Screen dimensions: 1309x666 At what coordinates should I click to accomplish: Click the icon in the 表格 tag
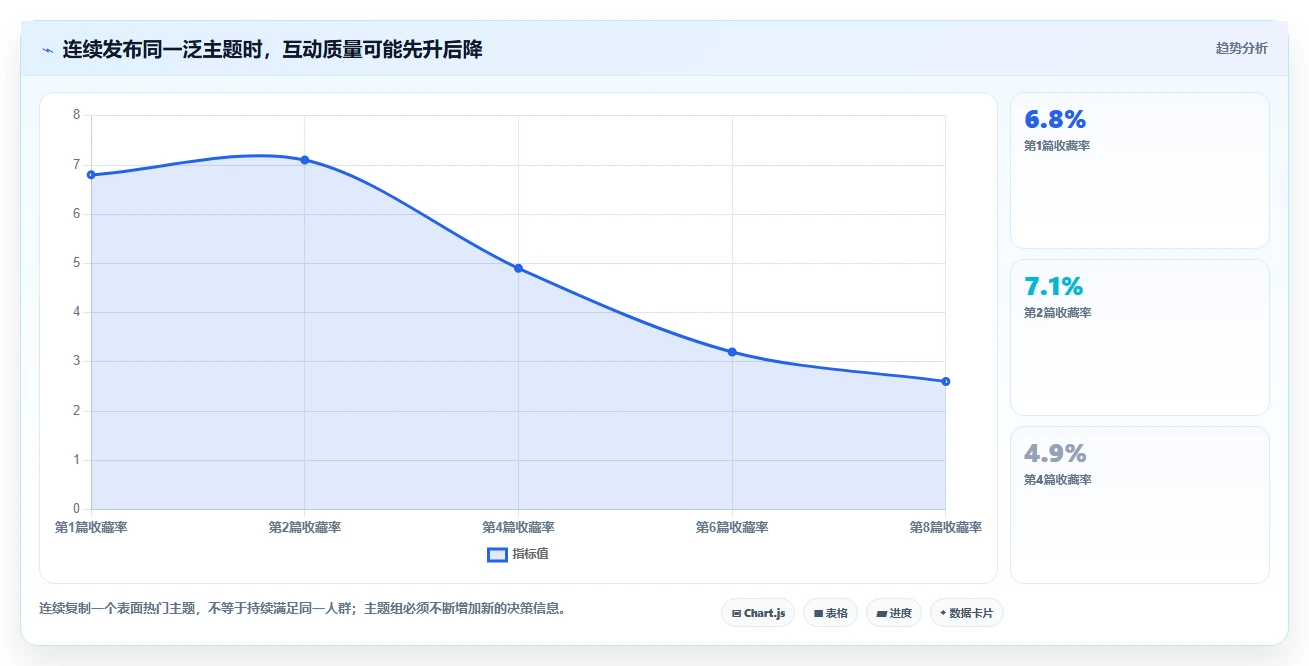(818, 613)
